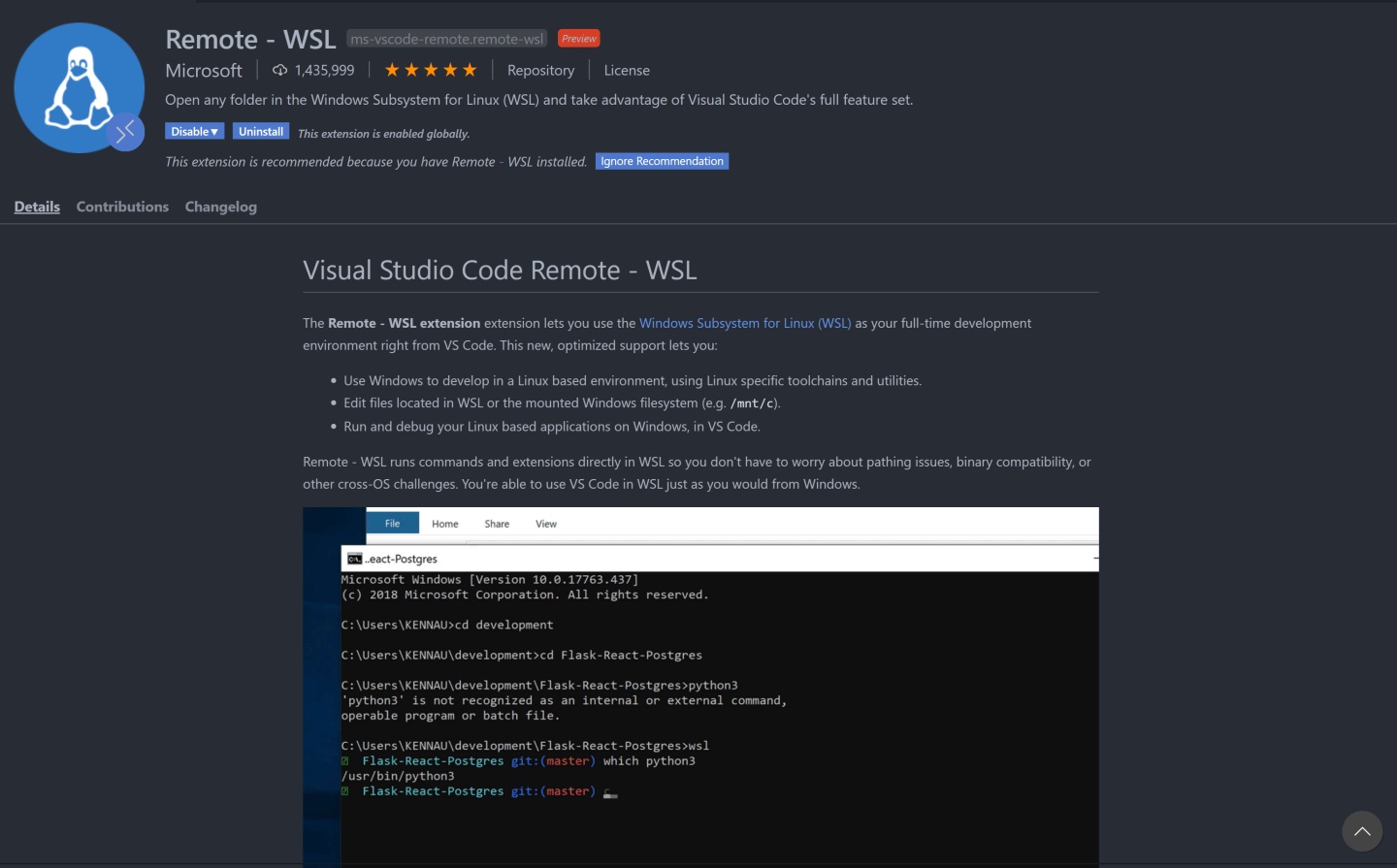This screenshot has width=1397, height=868.
Task: Click the extension description line under Microsoft
Action: [x=538, y=100]
